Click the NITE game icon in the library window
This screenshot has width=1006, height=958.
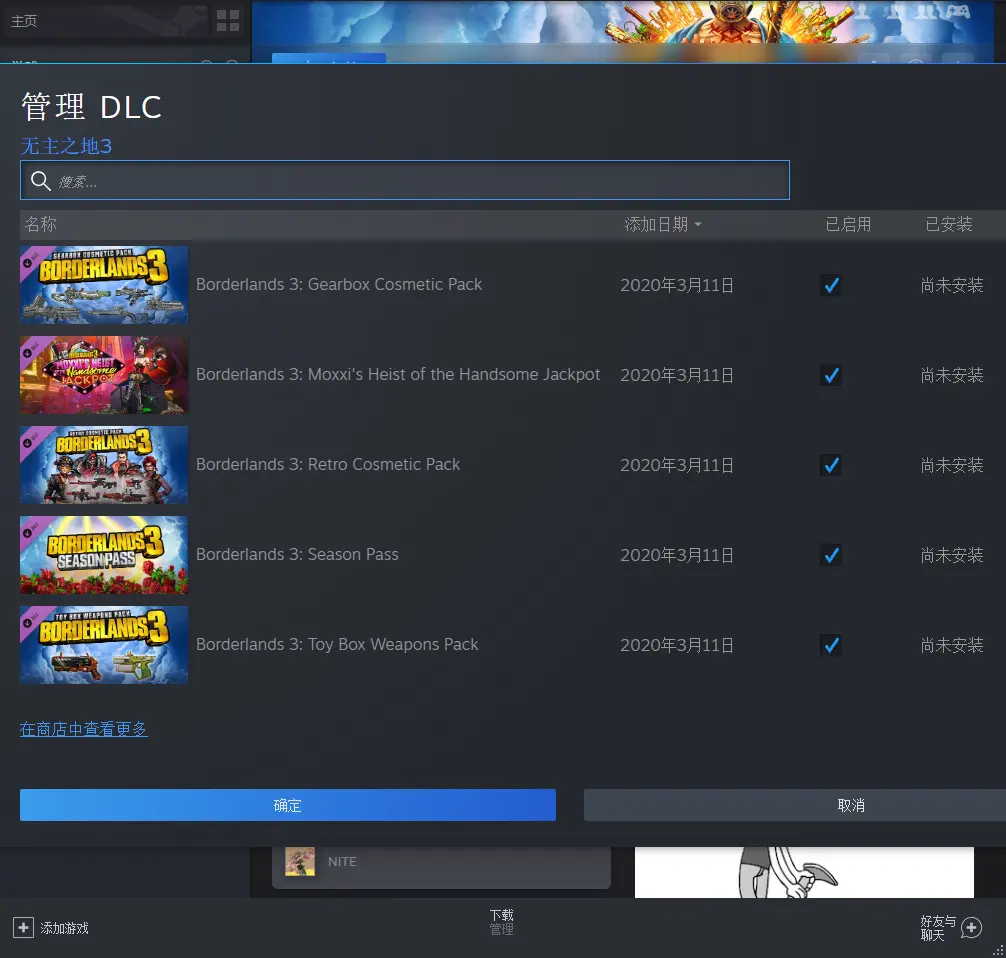click(300, 861)
